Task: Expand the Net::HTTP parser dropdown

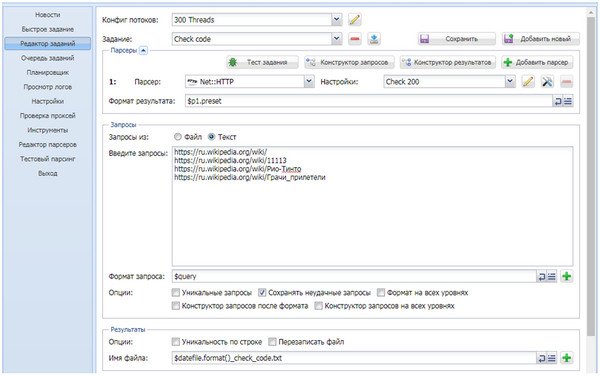Action: (309, 81)
